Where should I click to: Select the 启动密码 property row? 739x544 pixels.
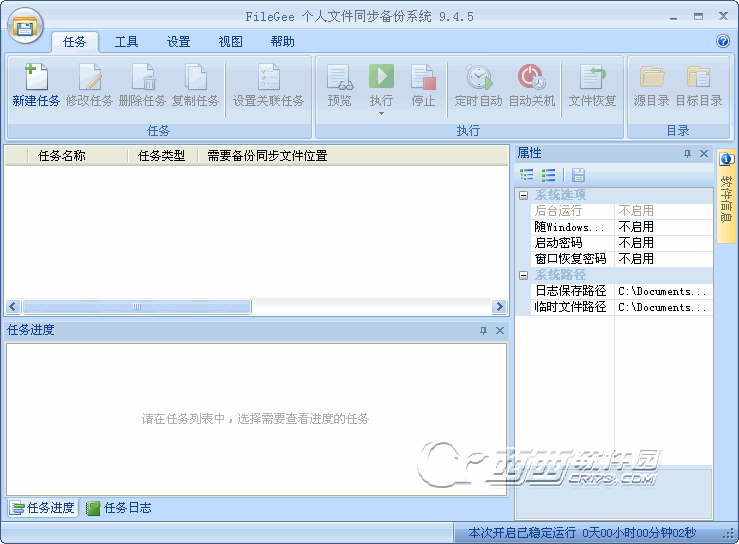pyautogui.click(x=622, y=243)
